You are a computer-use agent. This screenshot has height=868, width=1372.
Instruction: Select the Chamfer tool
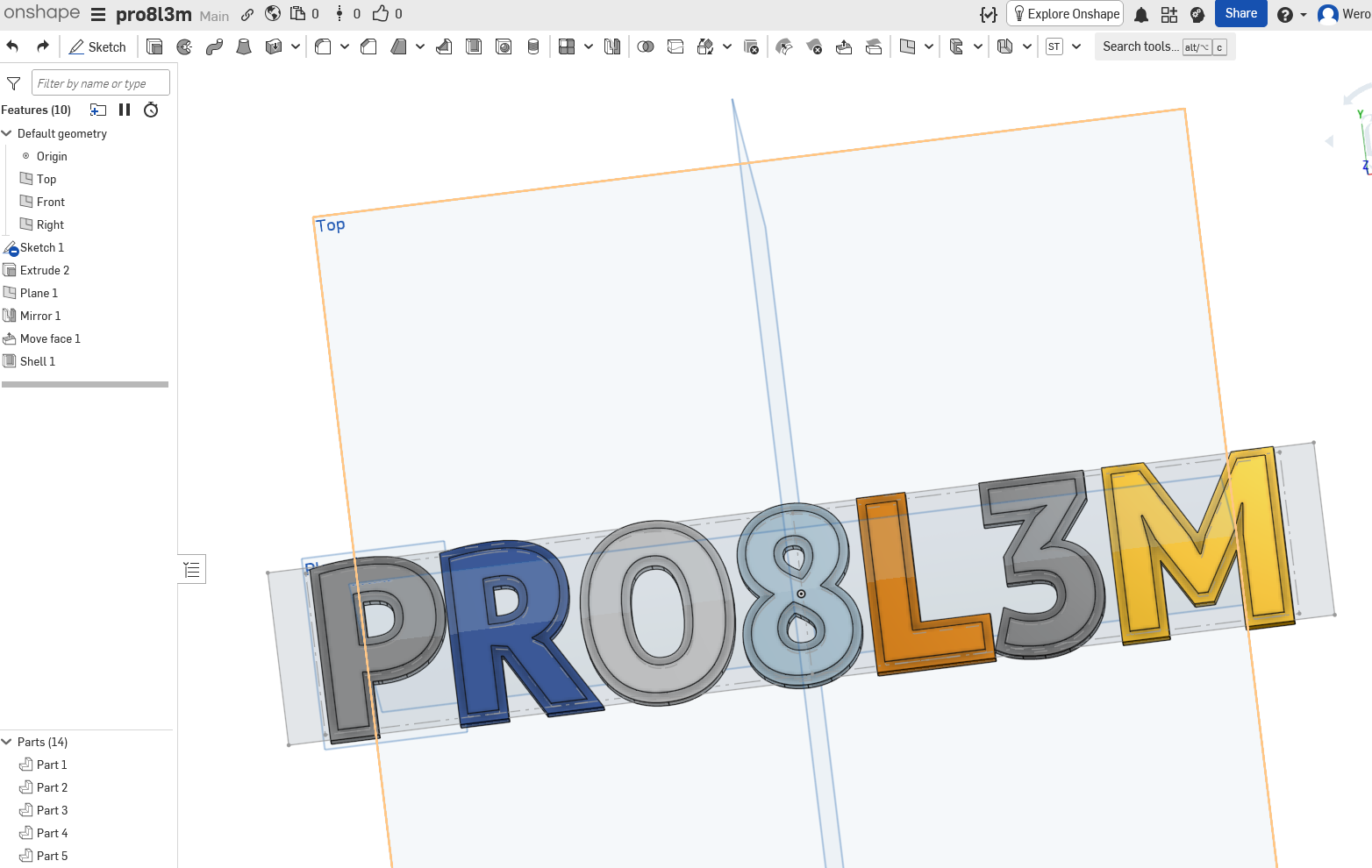(x=368, y=46)
